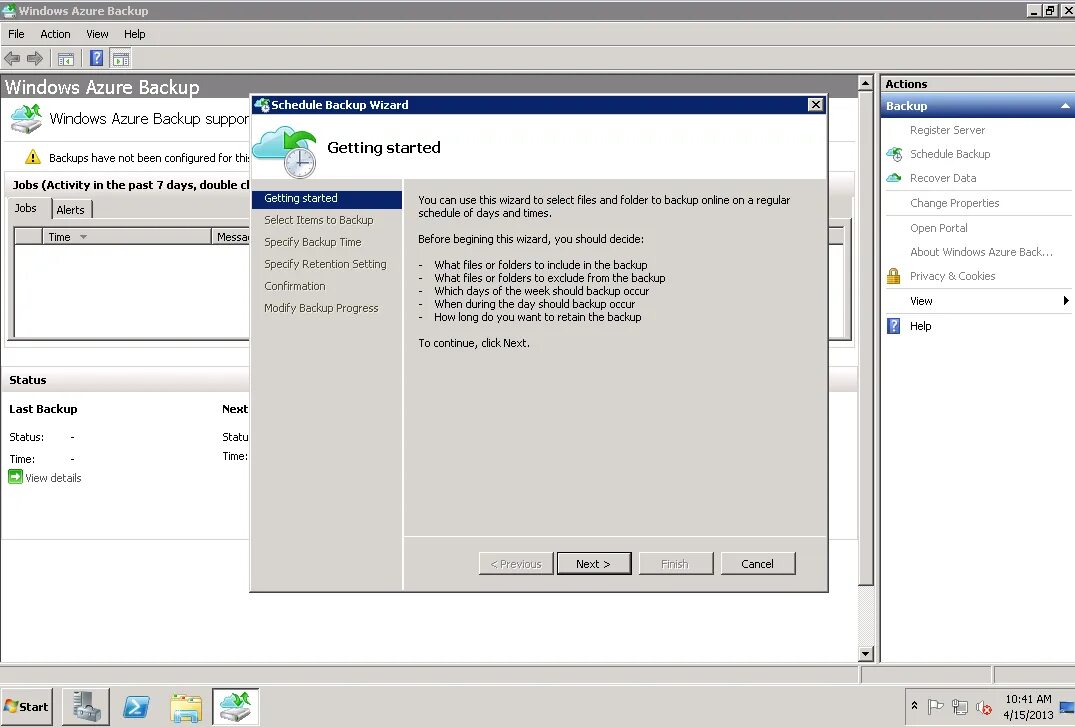1075x727 pixels.
Task: Click the down arrow on the right scrollbar
Action: coord(864,652)
